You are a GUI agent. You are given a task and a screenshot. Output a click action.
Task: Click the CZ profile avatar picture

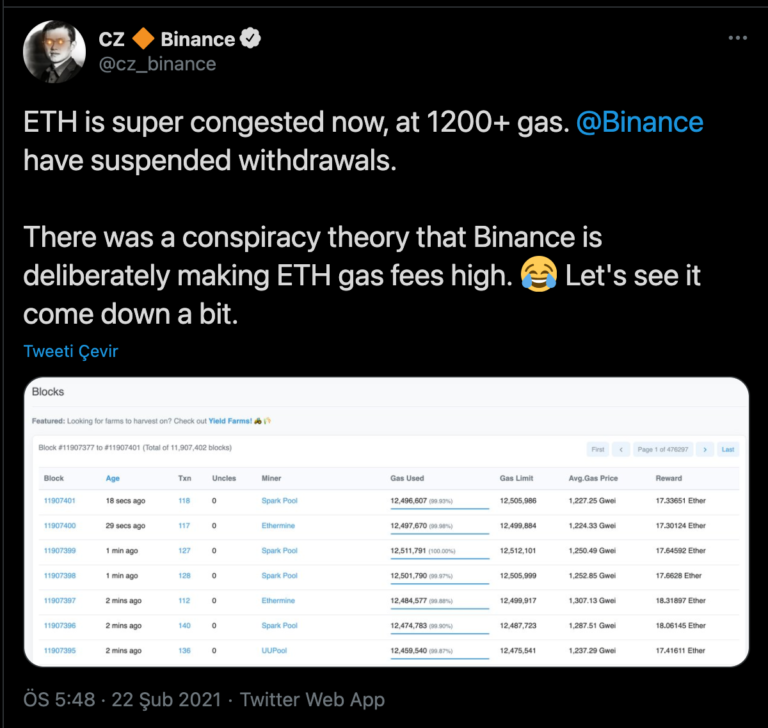[x=54, y=52]
